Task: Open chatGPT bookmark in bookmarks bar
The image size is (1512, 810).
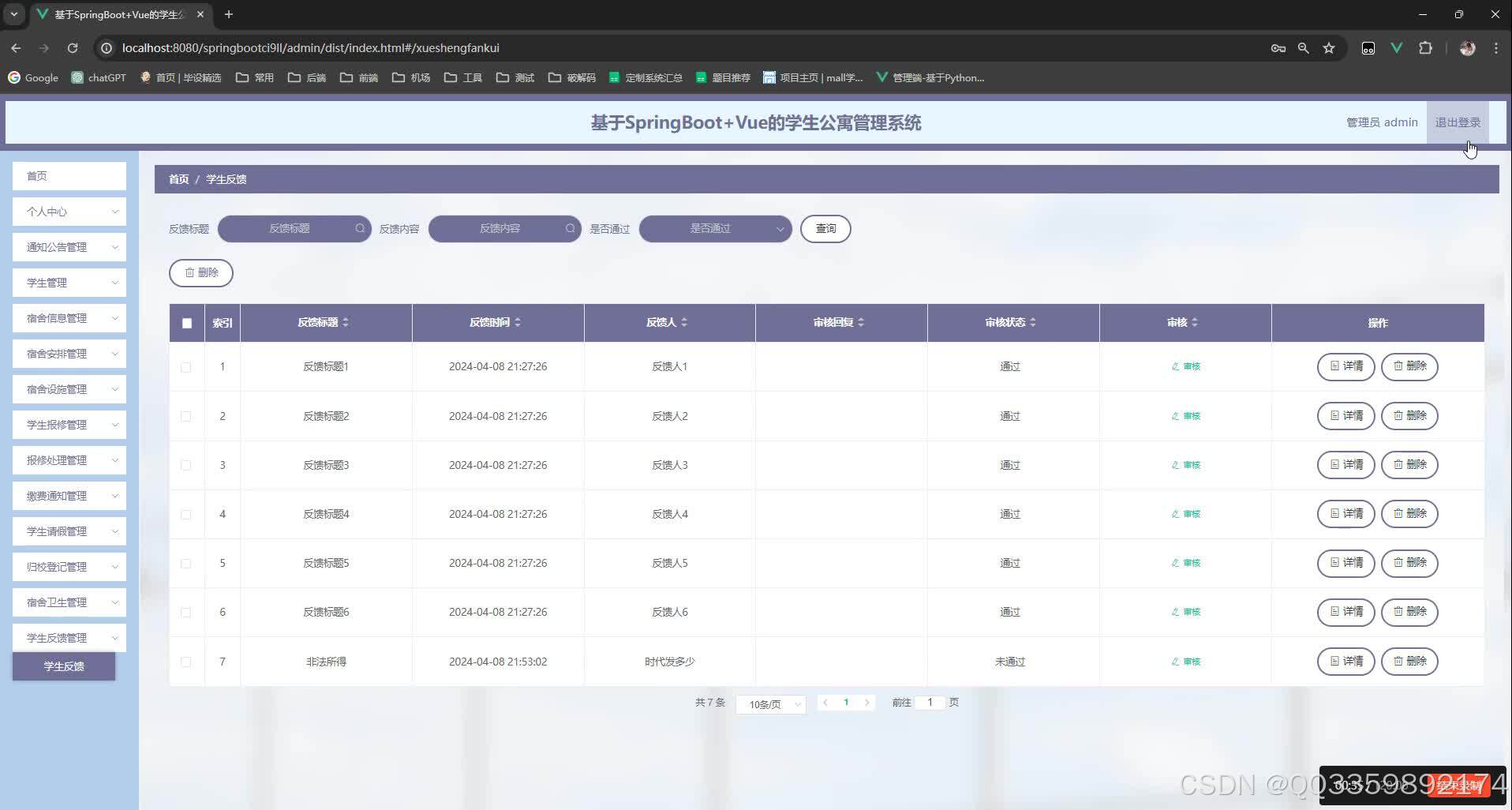Action: point(99,77)
